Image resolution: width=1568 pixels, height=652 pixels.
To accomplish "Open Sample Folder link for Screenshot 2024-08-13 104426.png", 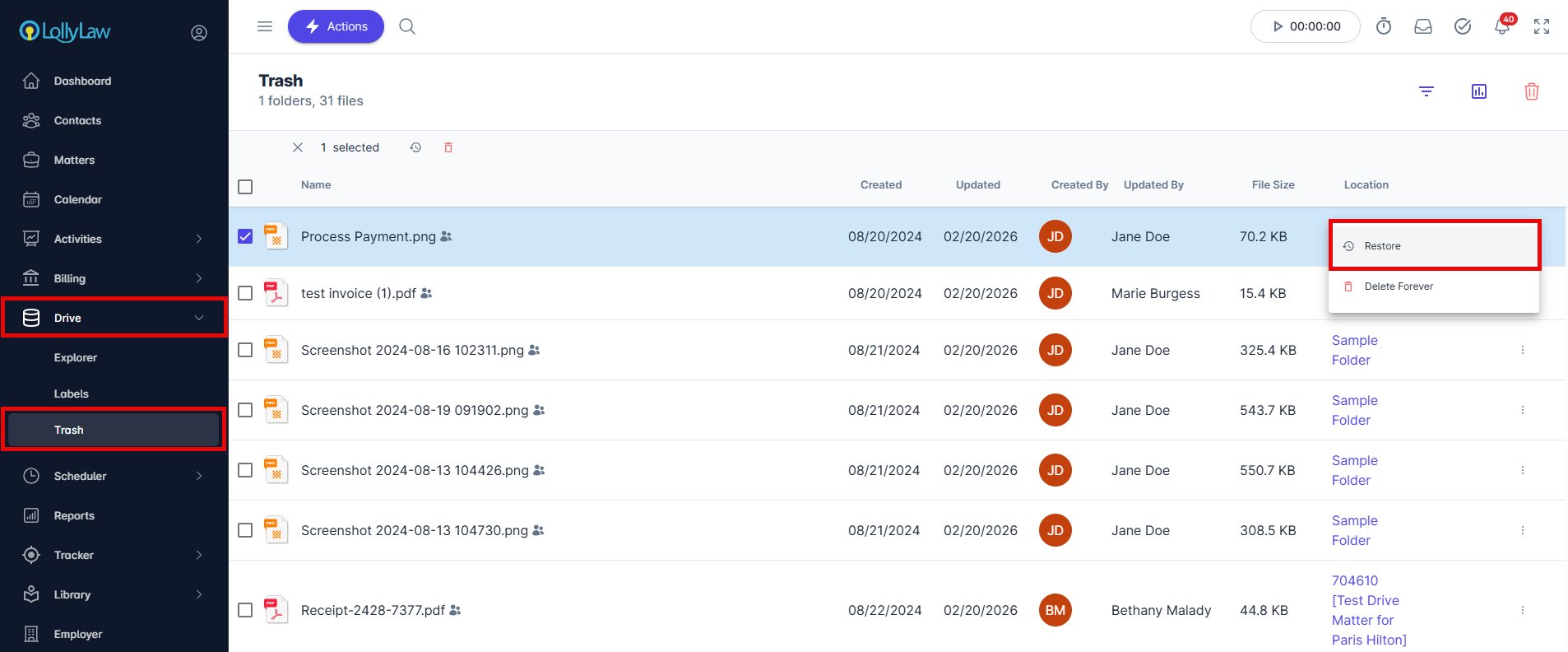I will [1355, 470].
